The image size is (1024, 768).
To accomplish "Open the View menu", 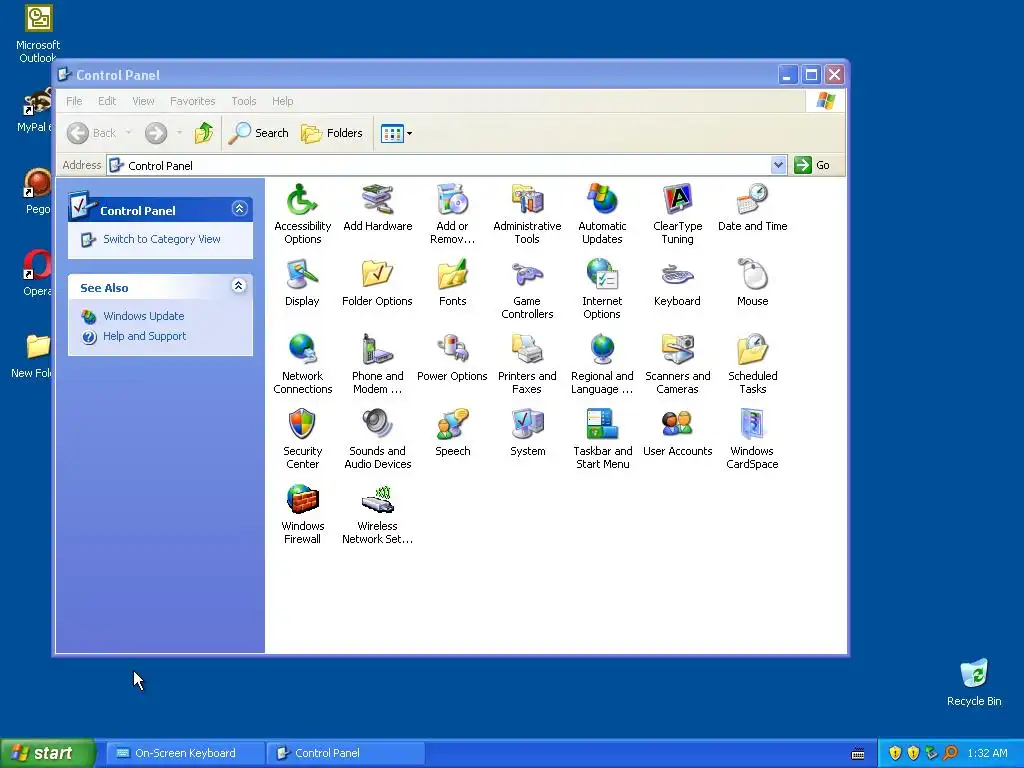I will [143, 101].
